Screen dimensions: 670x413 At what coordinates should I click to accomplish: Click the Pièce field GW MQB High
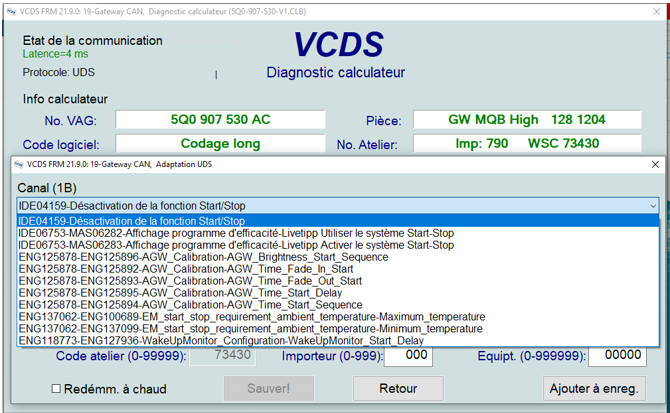[x=527, y=120]
